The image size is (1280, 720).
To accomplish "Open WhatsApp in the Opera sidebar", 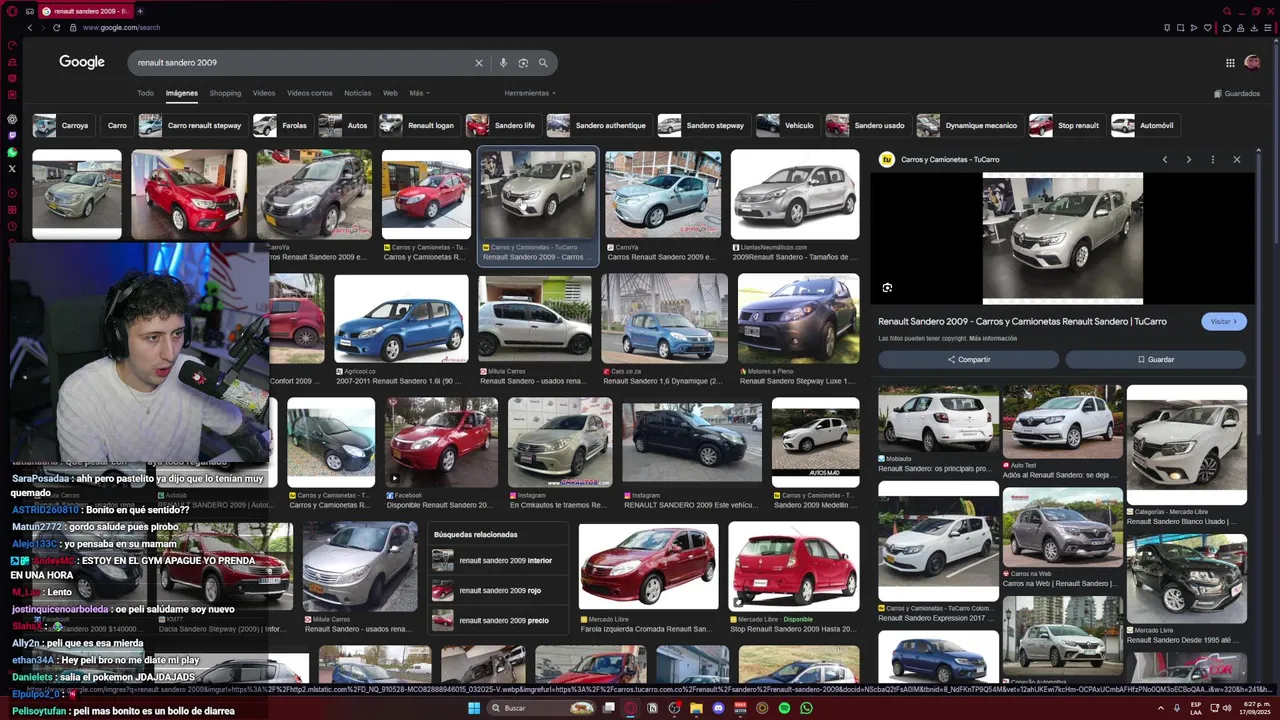I will [12, 152].
